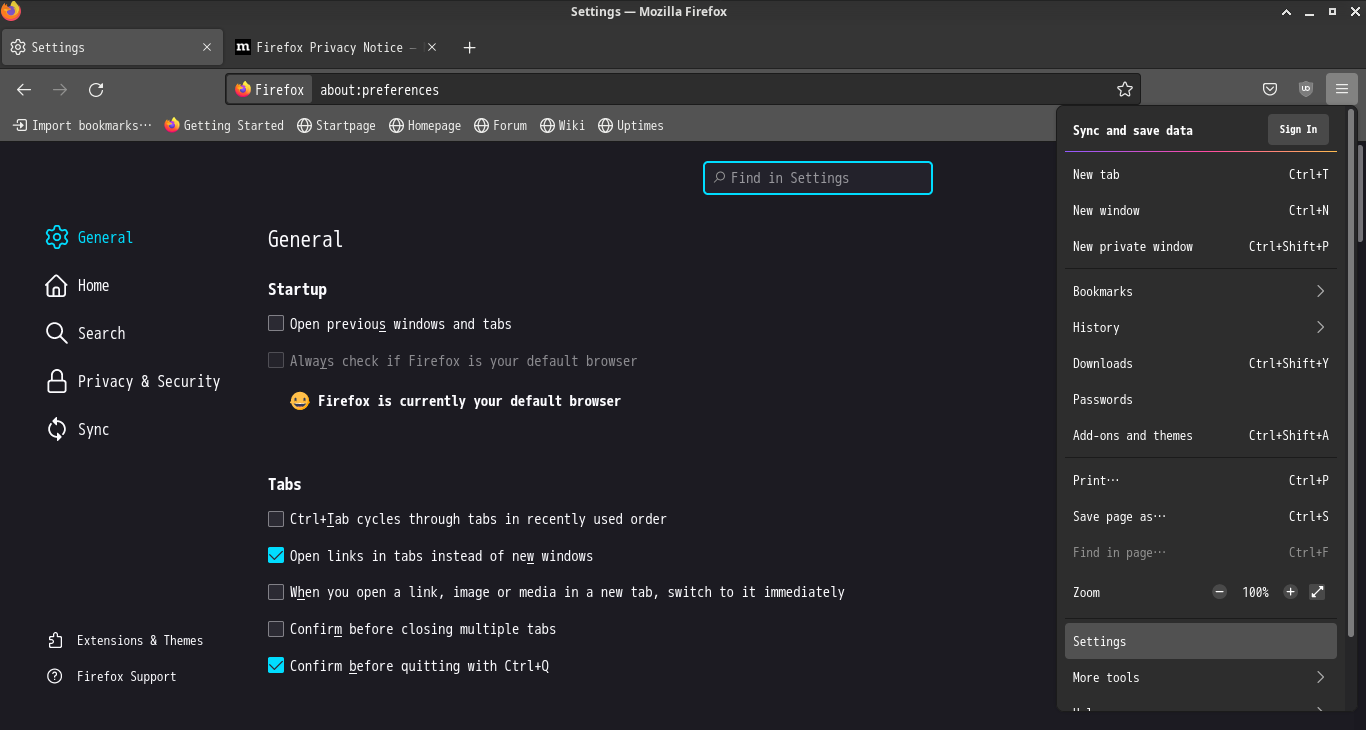Open Pocket save icon in toolbar

point(1270,89)
